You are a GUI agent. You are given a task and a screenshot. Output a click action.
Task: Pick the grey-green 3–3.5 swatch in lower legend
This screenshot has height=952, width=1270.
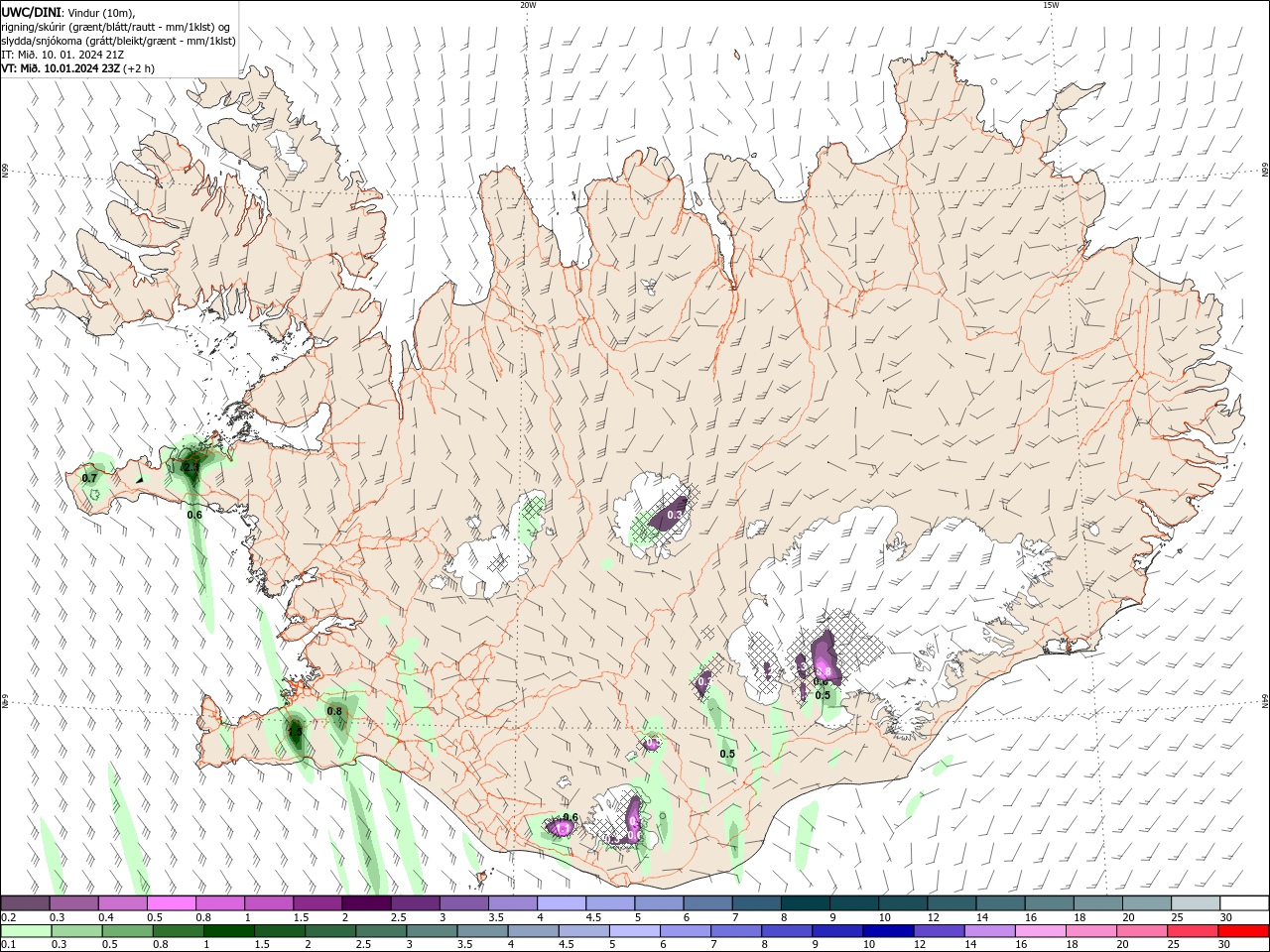432,931
